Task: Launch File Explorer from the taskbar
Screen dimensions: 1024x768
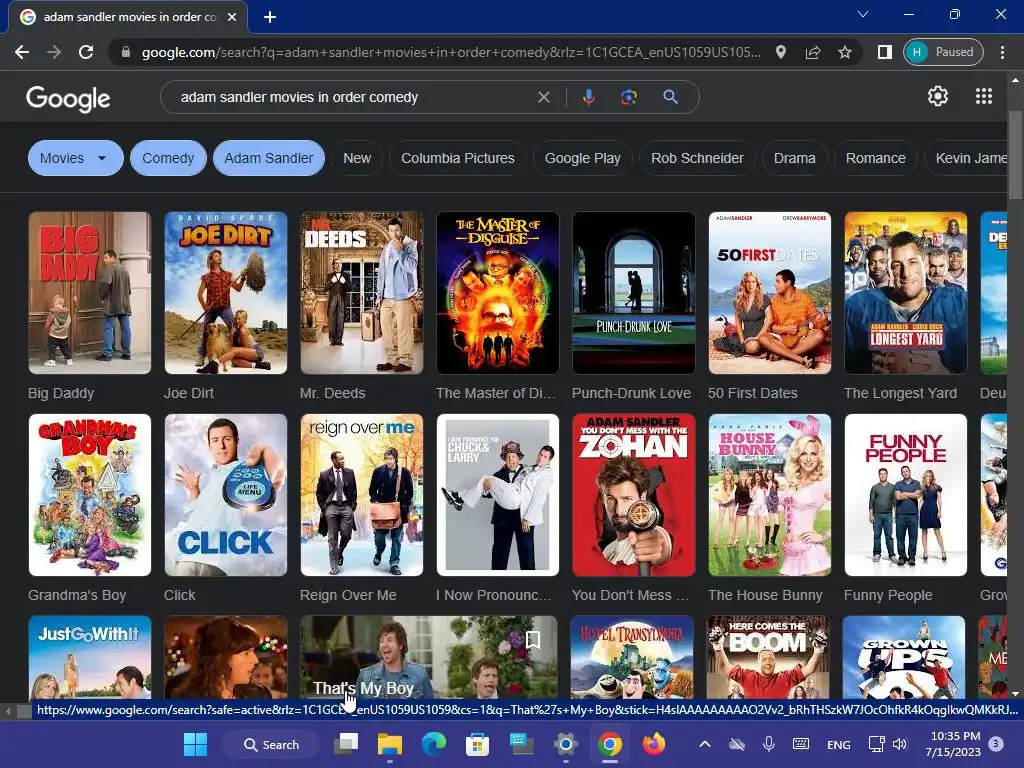Action: (390, 744)
